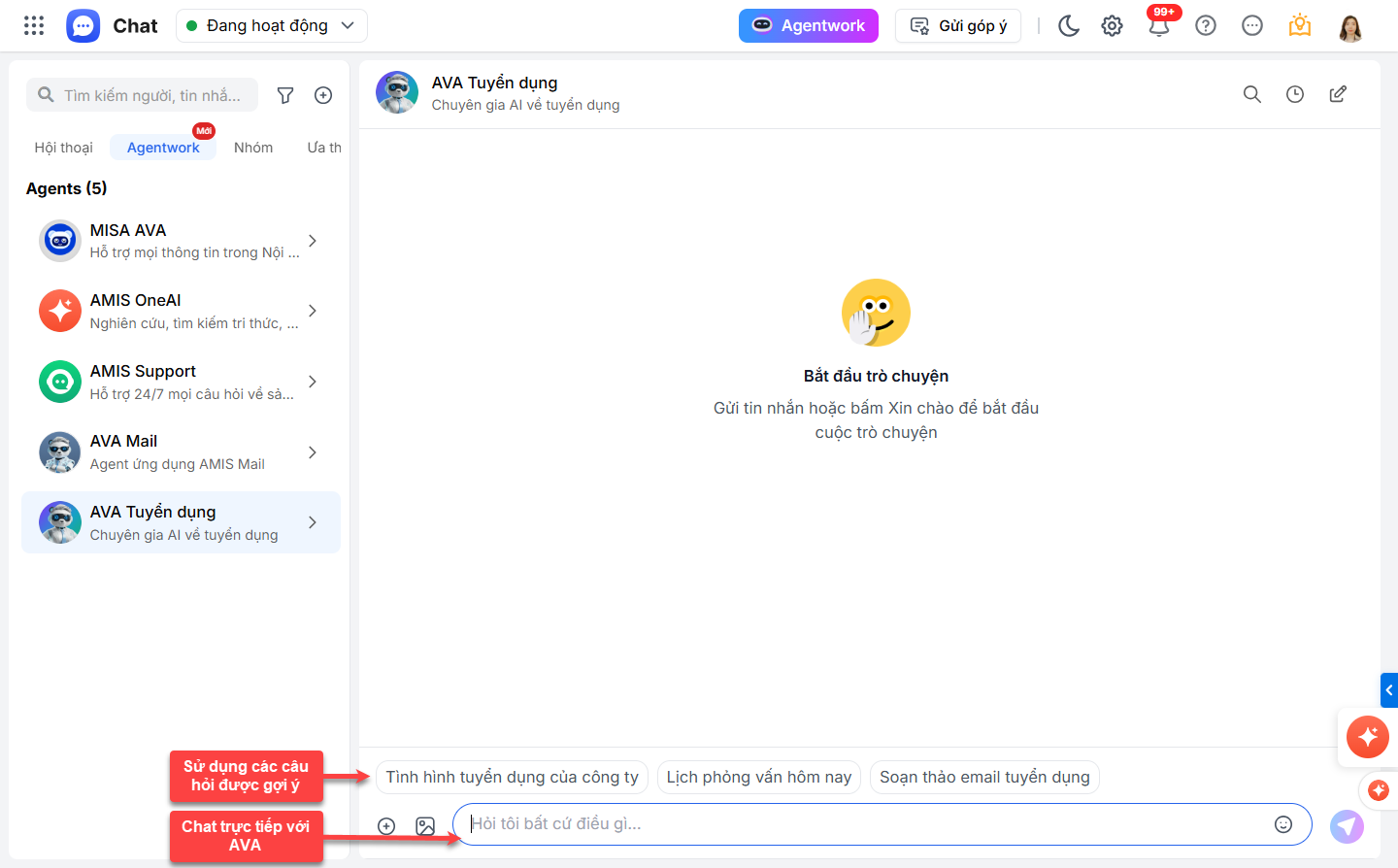Open the partially visible Ưa th tab

pyautogui.click(x=324, y=148)
